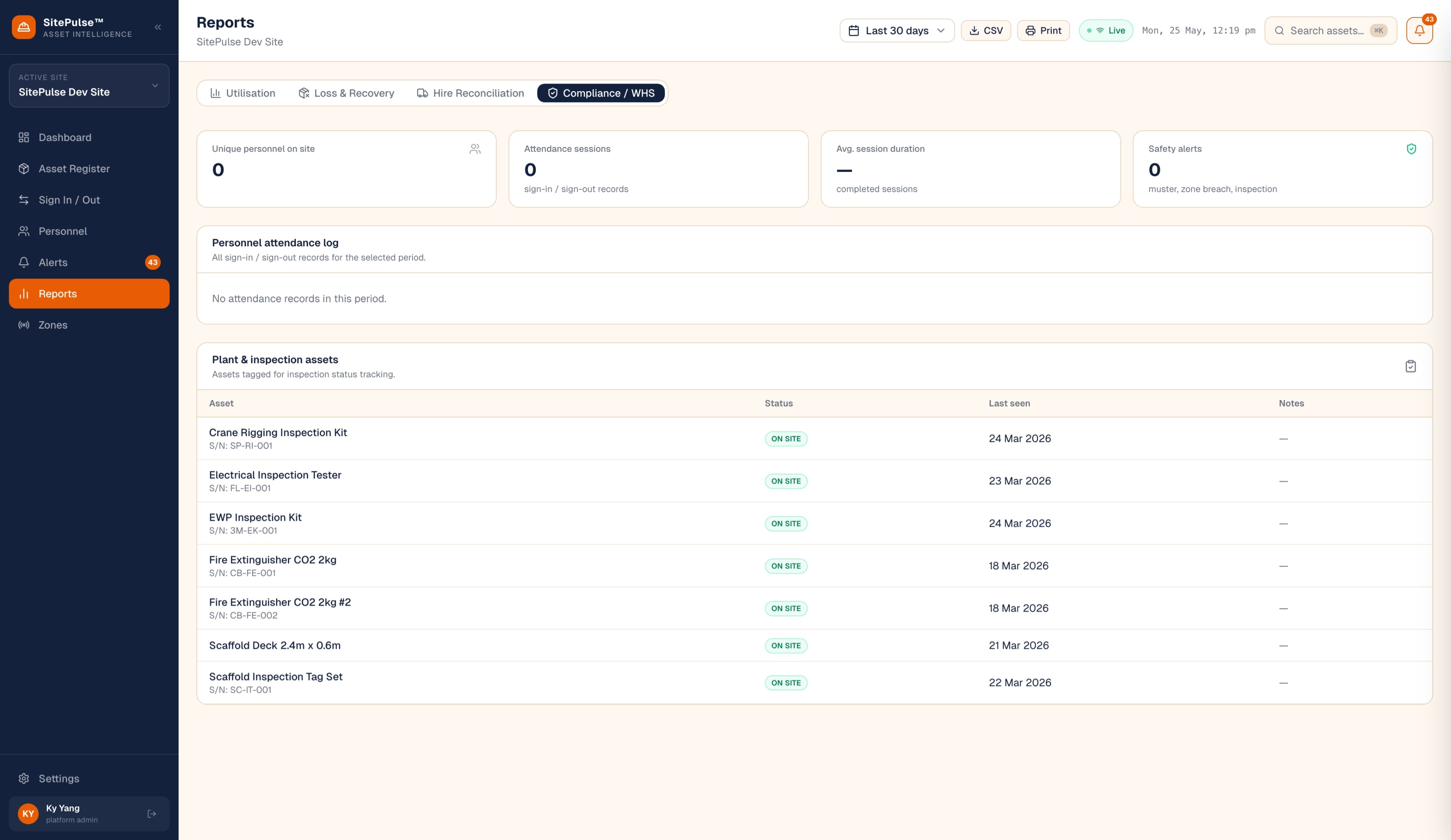The width and height of the screenshot is (1451, 840).
Task: Open the Last 30 days date range dropdown
Action: pyautogui.click(x=897, y=30)
